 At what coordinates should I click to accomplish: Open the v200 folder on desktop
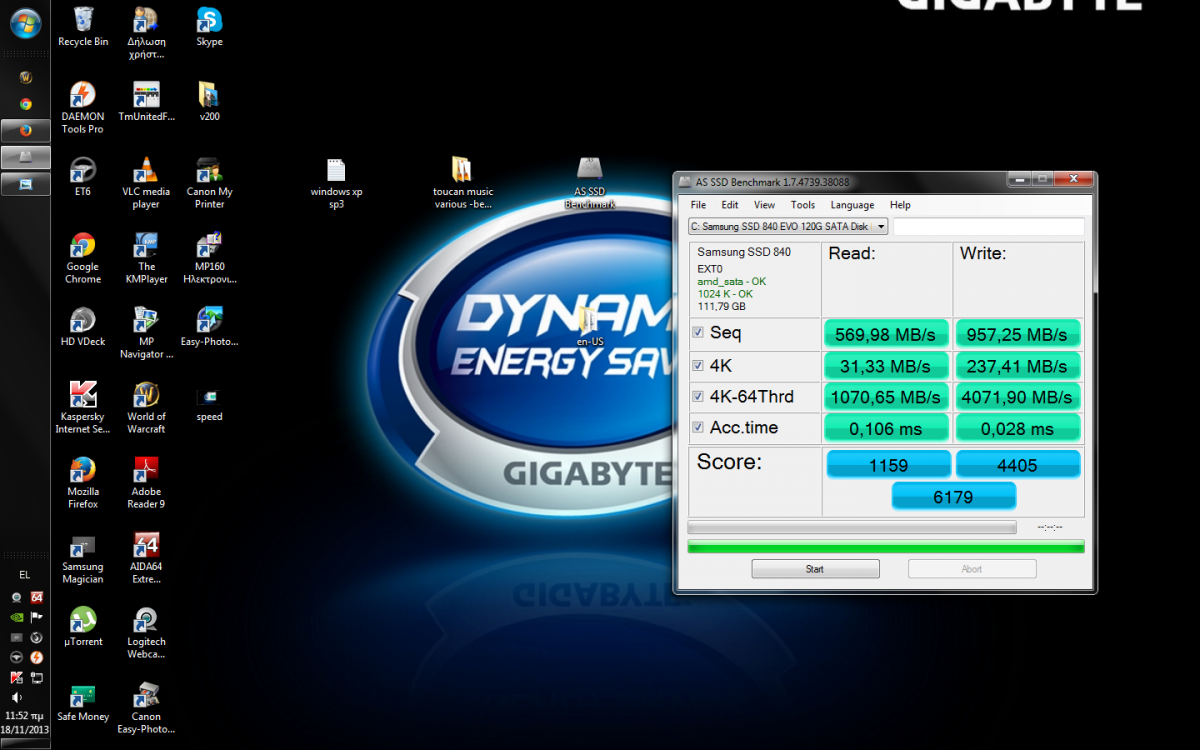209,102
